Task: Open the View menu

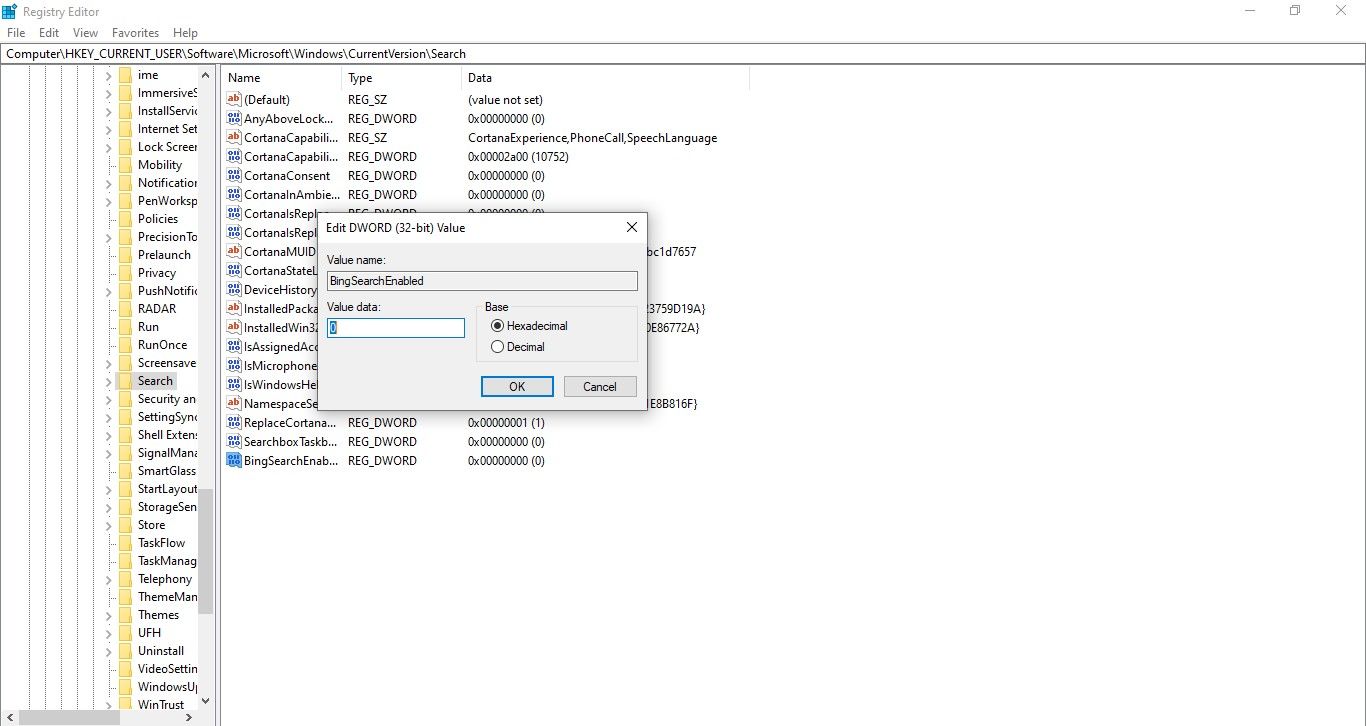Action: (86, 33)
